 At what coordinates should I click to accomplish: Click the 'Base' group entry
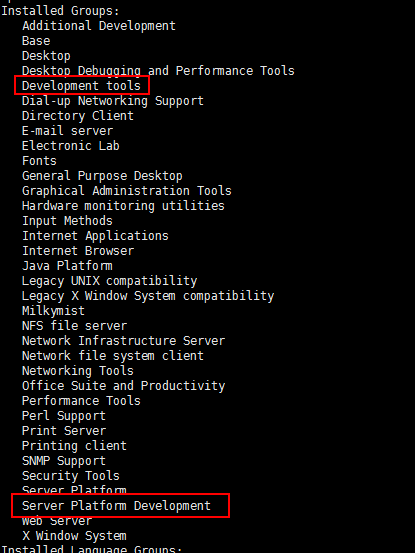36,41
